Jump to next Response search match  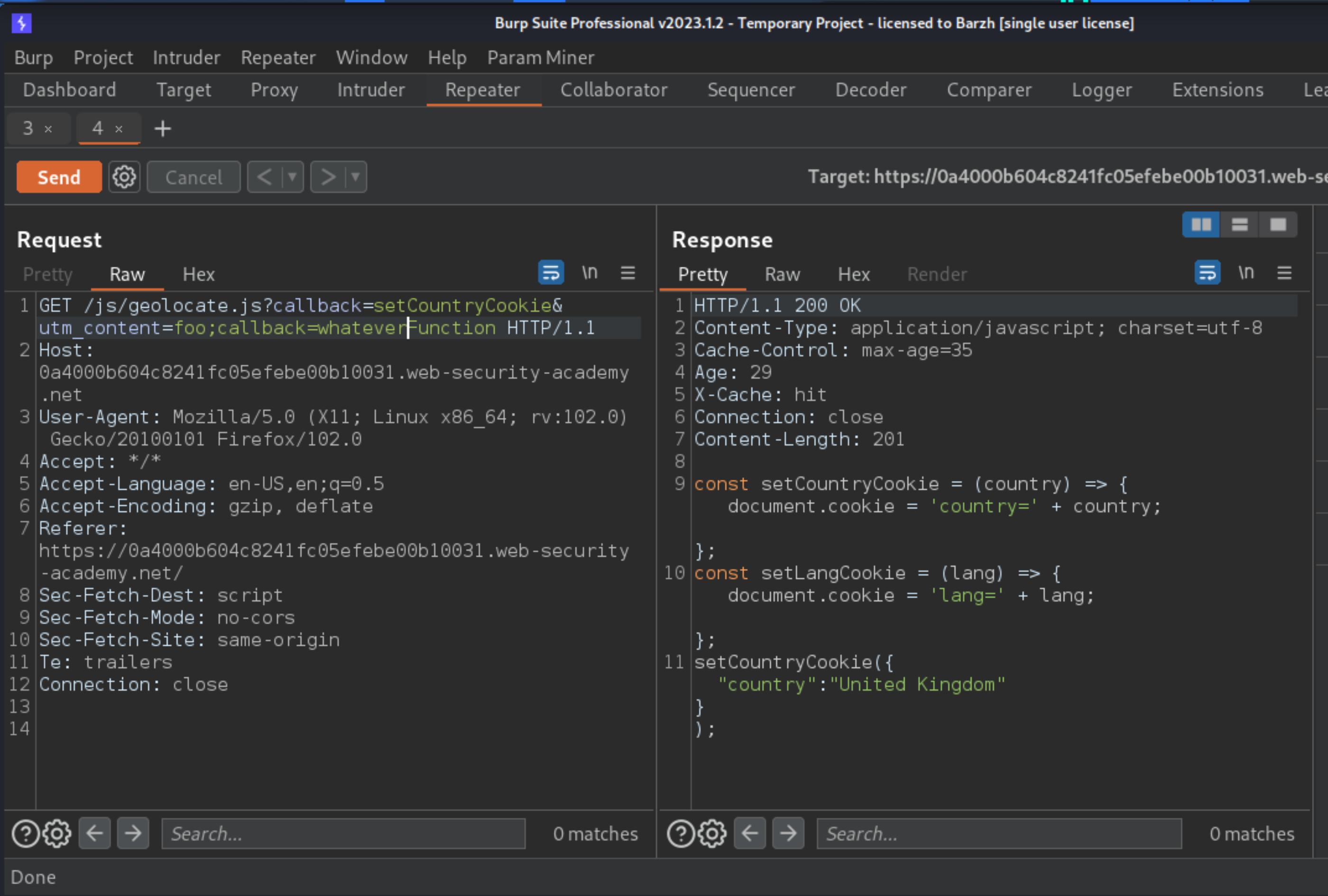[789, 833]
